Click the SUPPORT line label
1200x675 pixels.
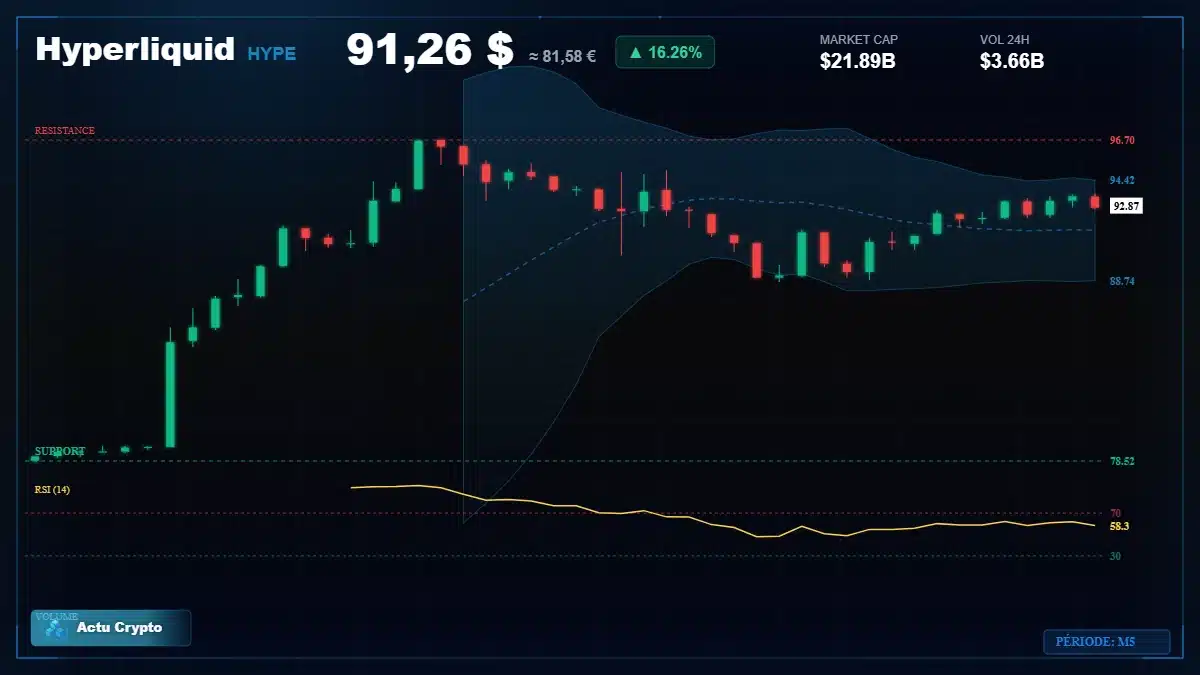tap(60, 451)
